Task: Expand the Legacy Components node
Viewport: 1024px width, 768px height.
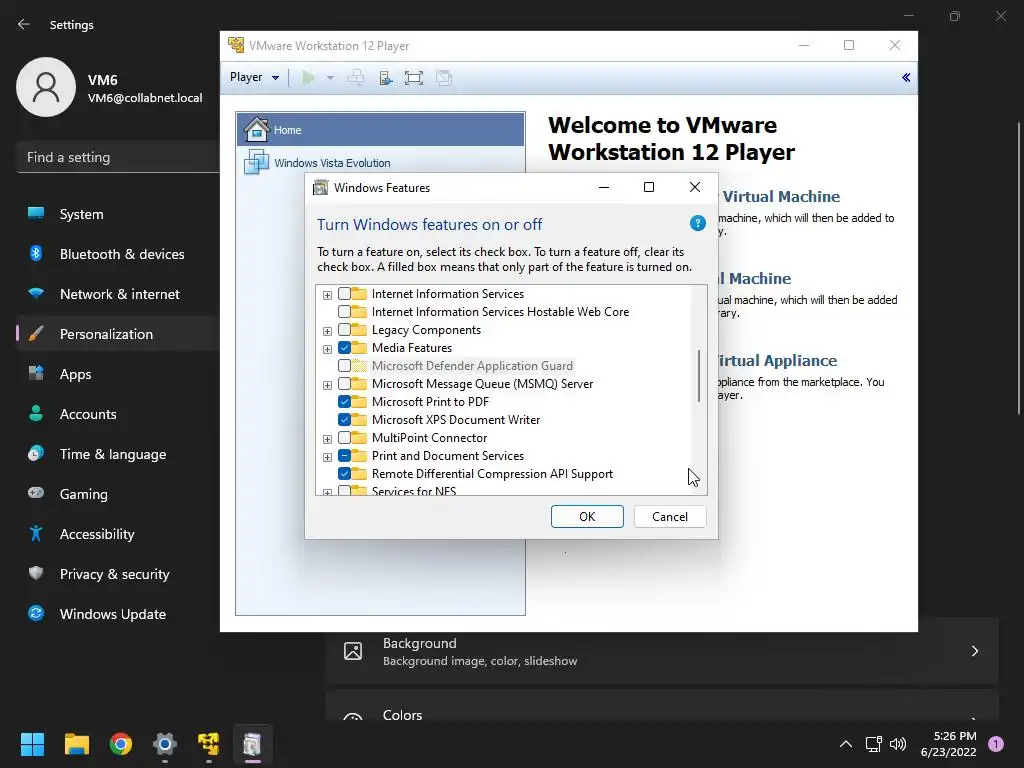Action: [327, 331]
